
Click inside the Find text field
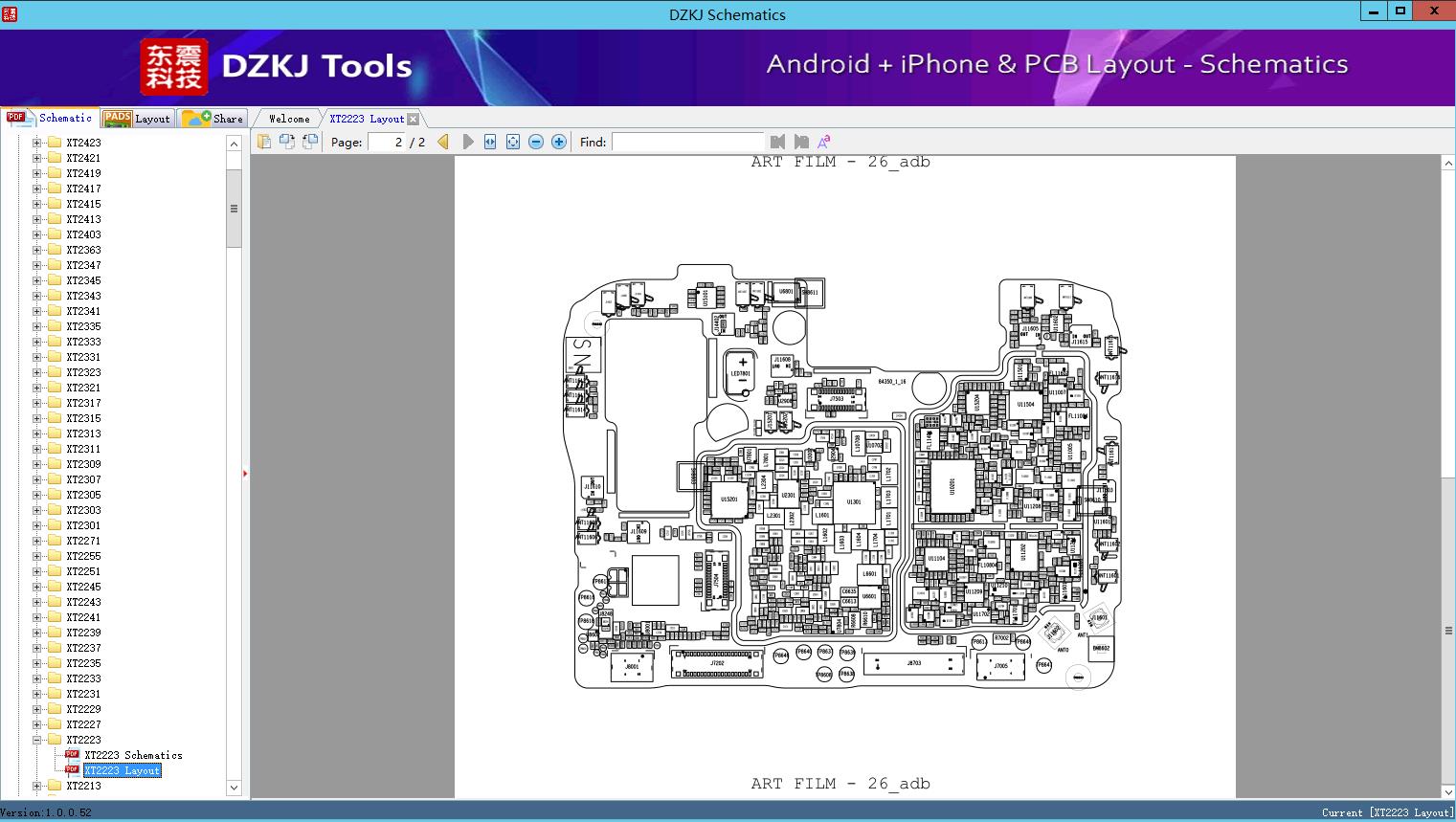point(687,142)
